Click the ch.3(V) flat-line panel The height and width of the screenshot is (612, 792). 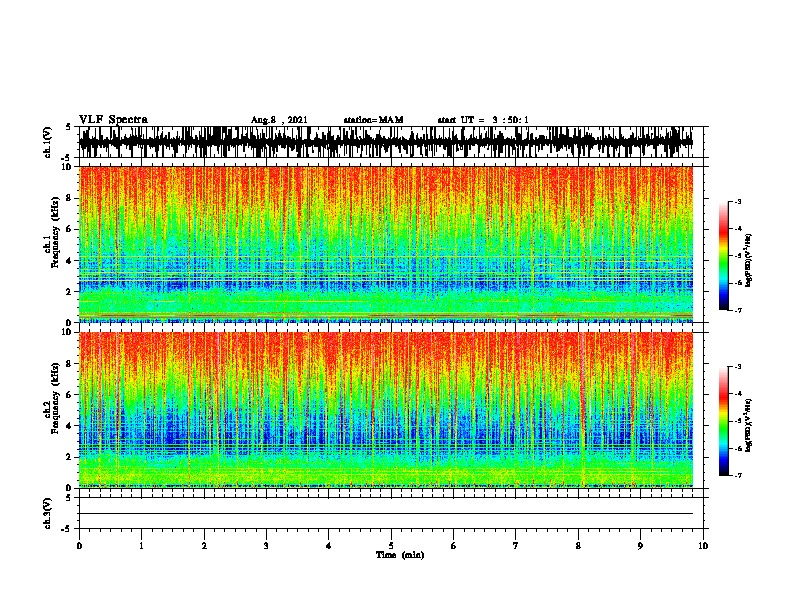coord(393,513)
